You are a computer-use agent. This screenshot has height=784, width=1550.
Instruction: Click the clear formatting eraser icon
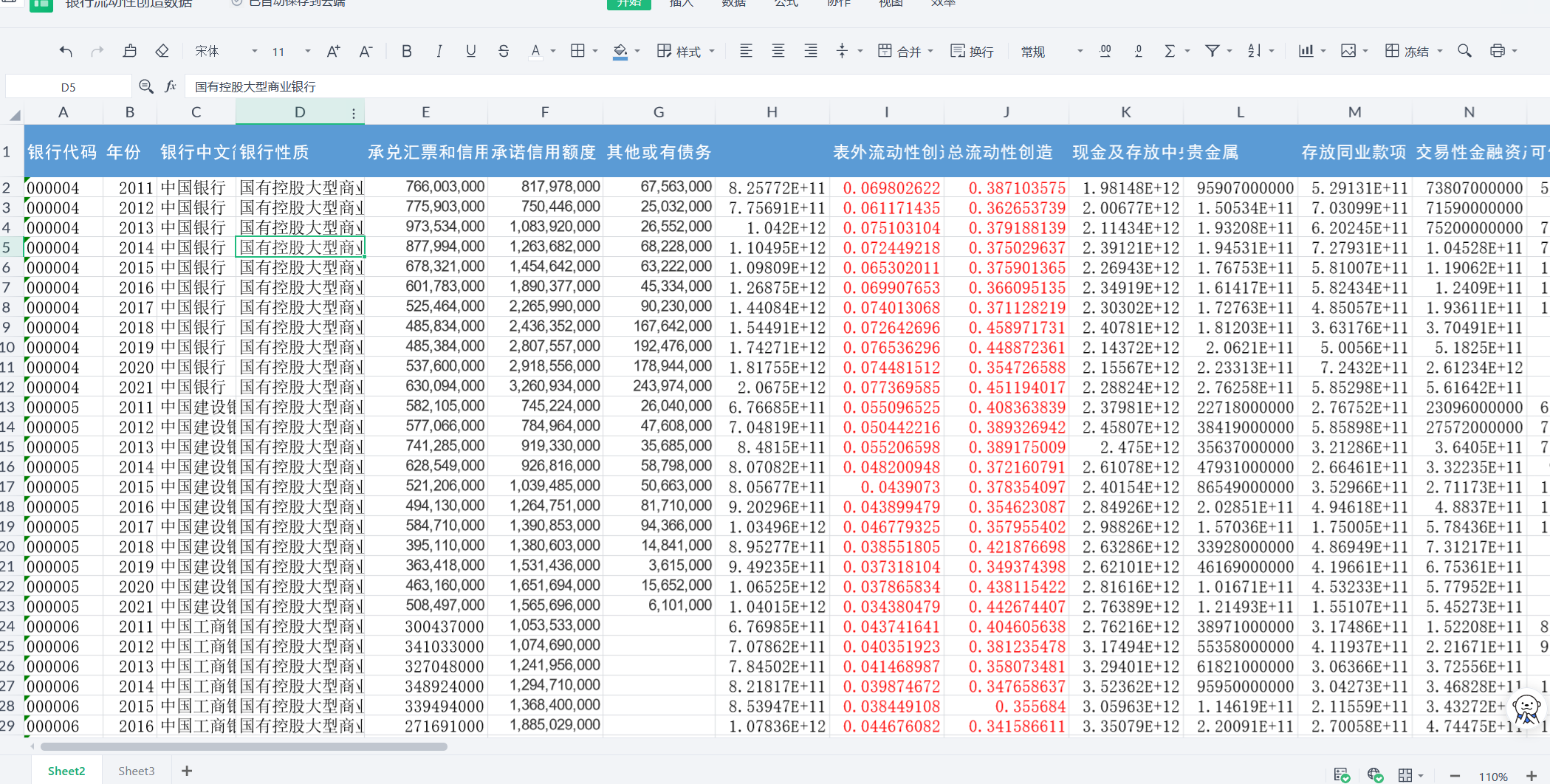coord(162,51)
